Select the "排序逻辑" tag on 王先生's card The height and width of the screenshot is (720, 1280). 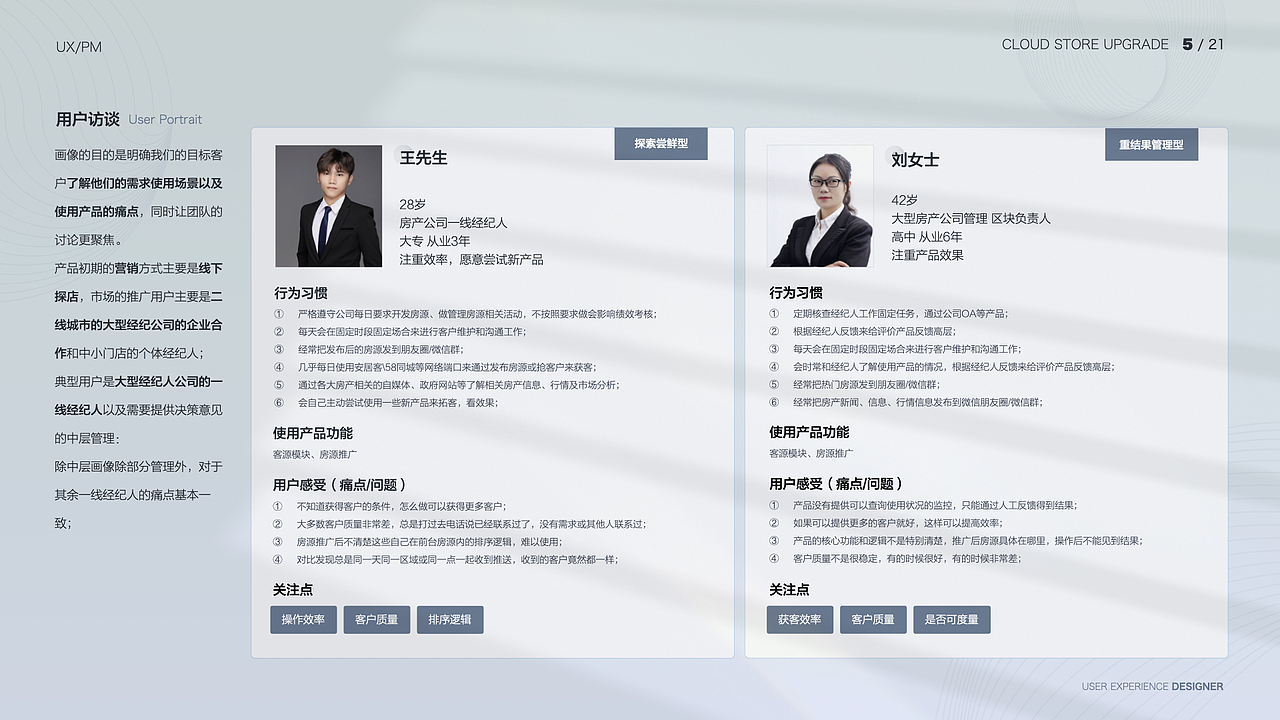450,619
